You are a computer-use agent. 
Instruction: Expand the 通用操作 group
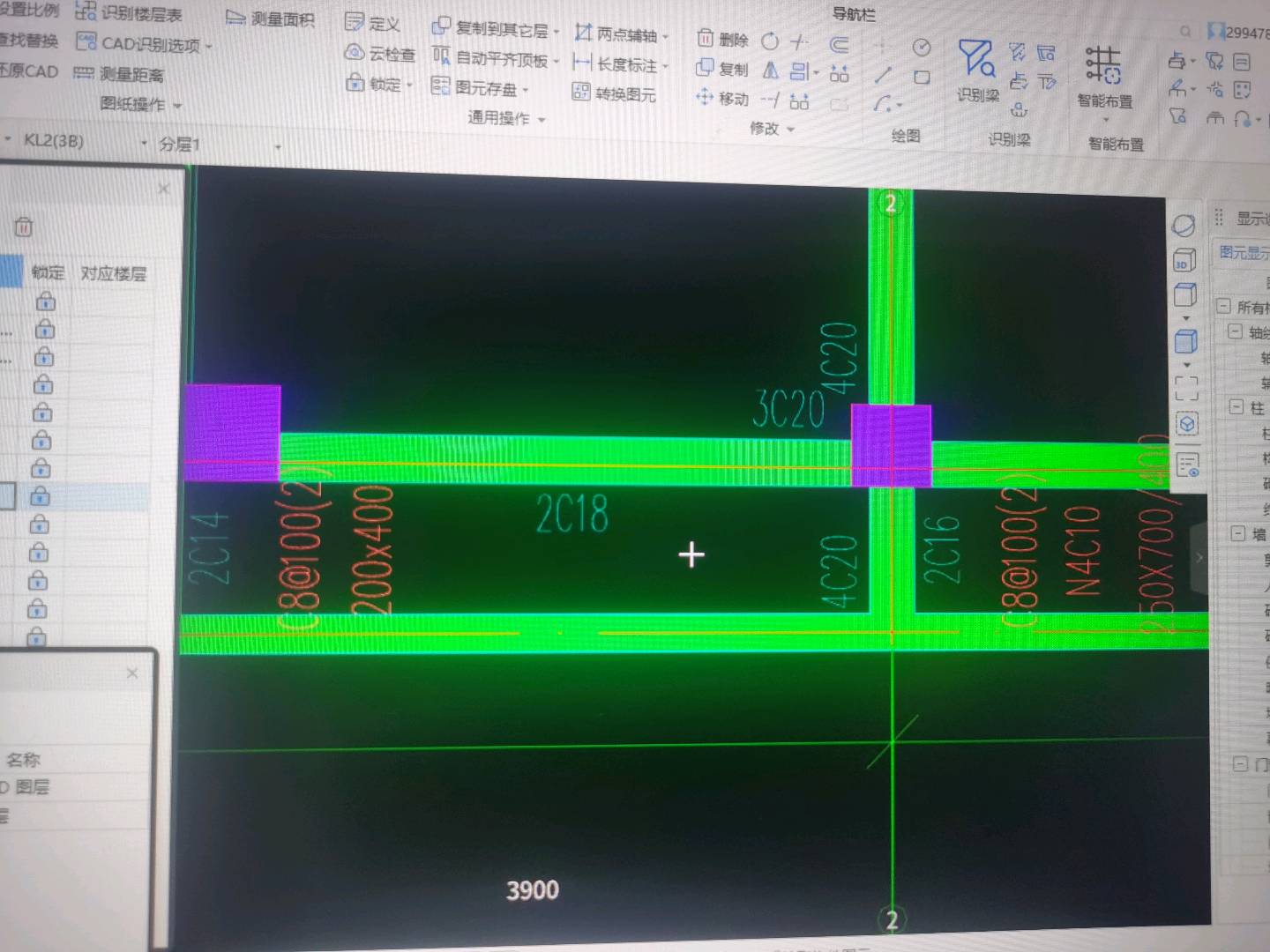pyautogui.click(x=506, y=118)
